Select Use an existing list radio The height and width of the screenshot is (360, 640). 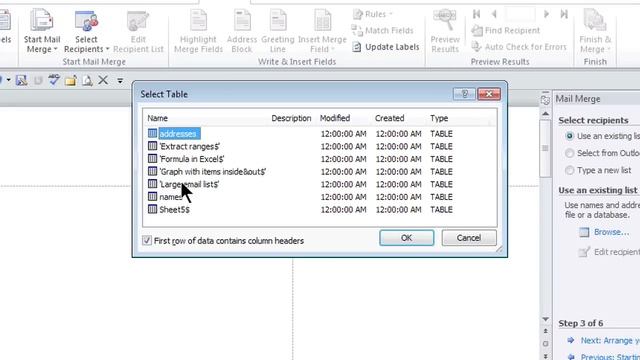click(569, 136)
